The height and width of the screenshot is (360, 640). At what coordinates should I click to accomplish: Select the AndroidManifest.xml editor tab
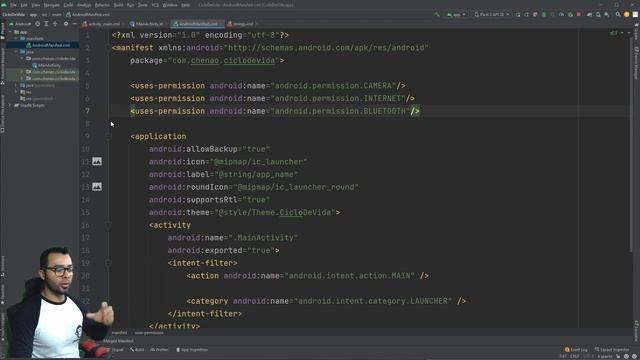coord(197,24)
